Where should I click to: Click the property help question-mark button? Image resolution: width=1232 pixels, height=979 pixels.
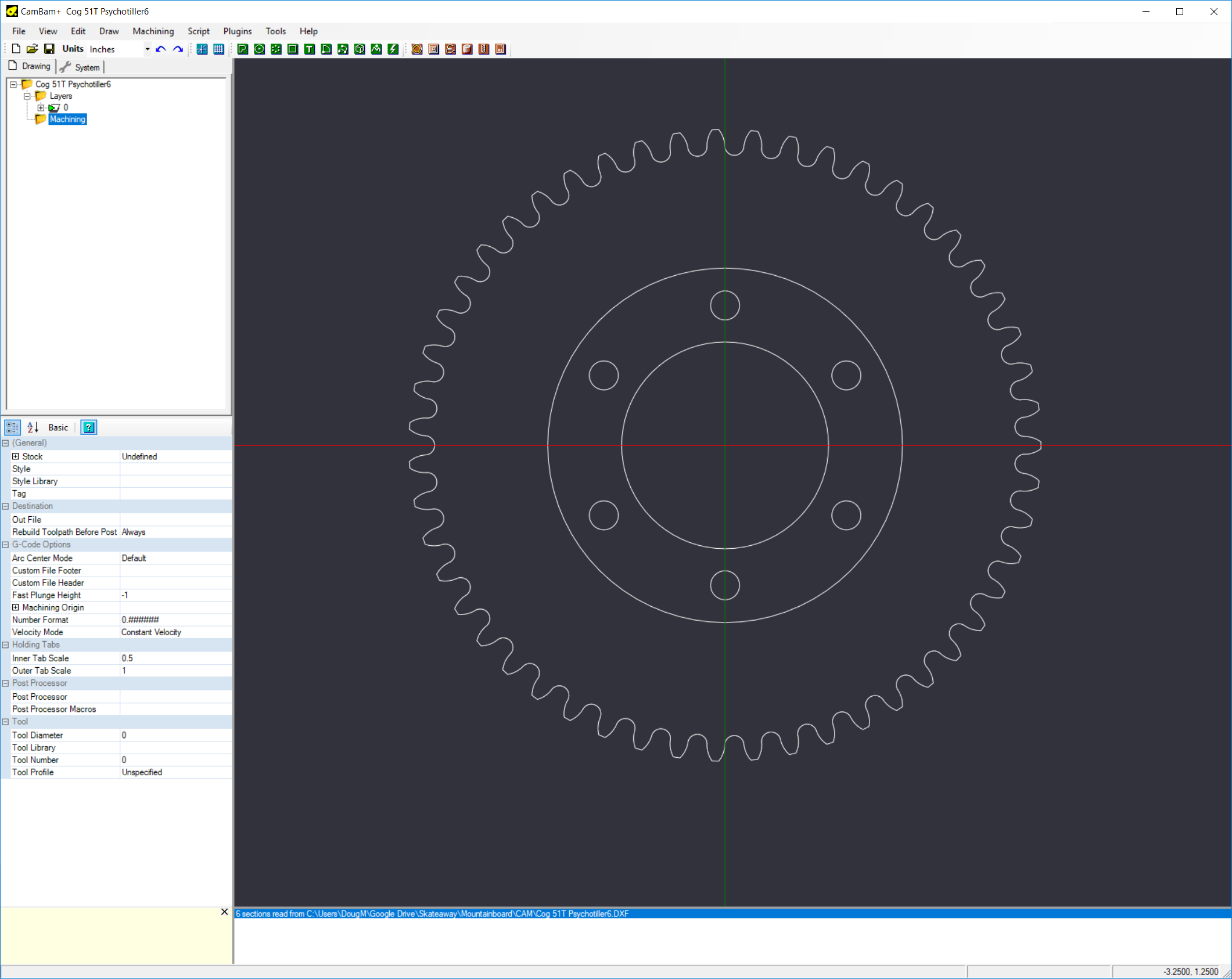point(88,427)
